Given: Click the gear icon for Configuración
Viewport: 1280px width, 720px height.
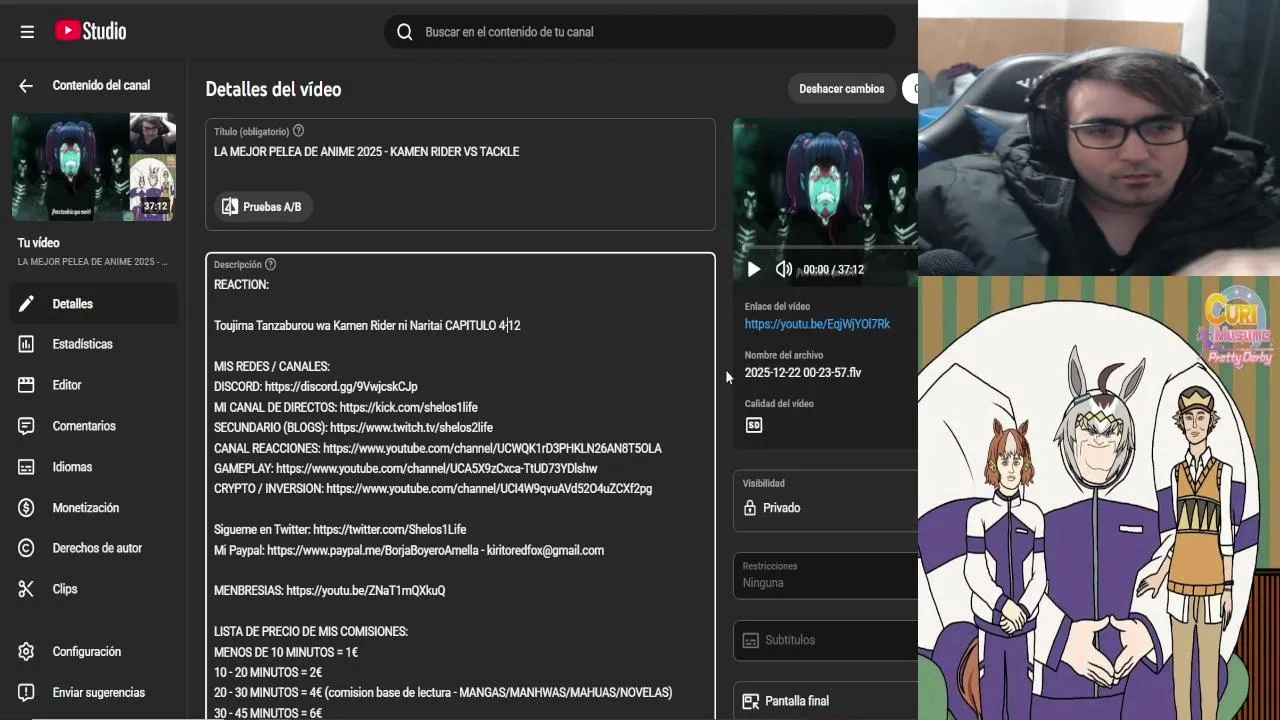Looking at the screenshot, I should 27,652.
